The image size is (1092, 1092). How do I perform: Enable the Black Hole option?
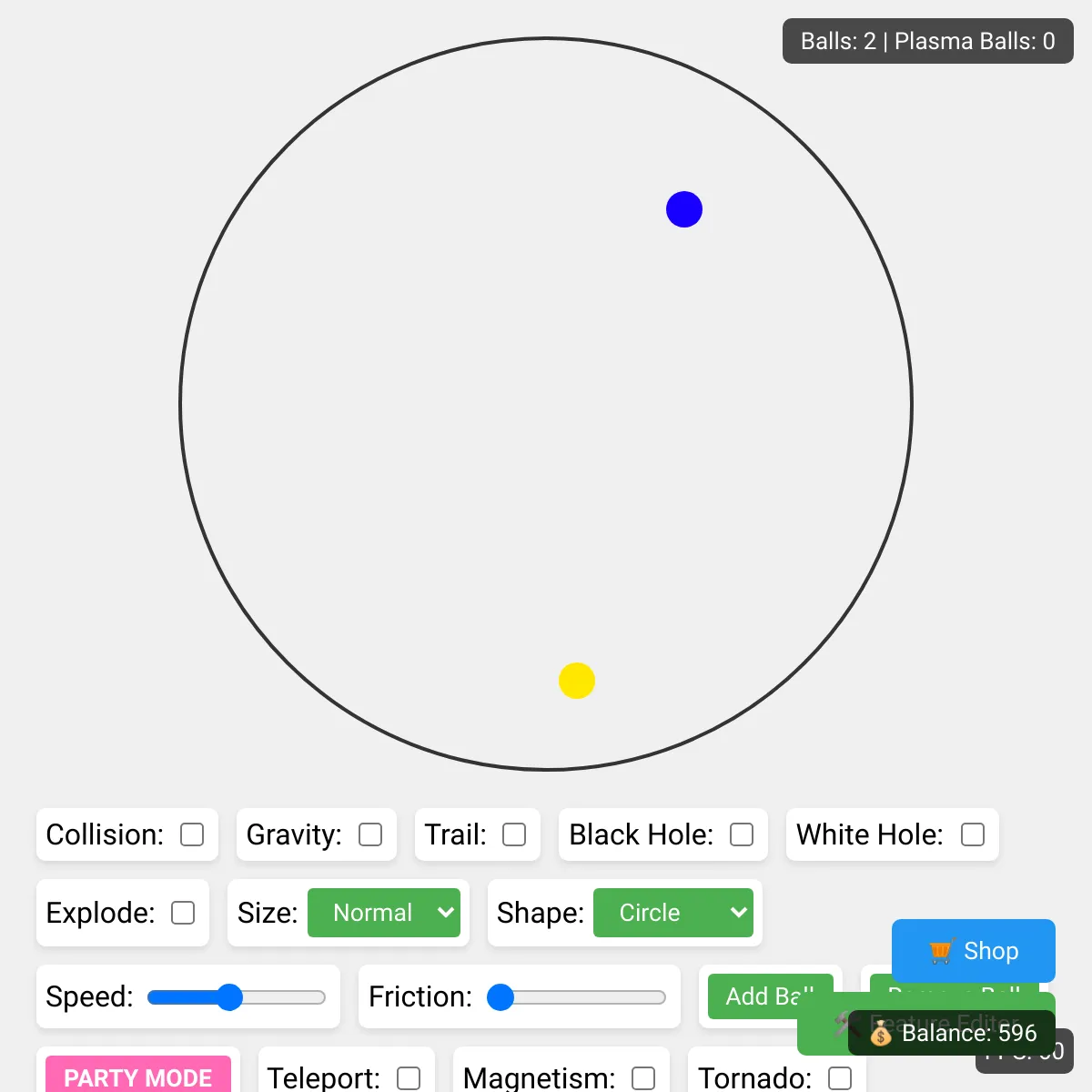pyautogui.click(x=742, y=834)
